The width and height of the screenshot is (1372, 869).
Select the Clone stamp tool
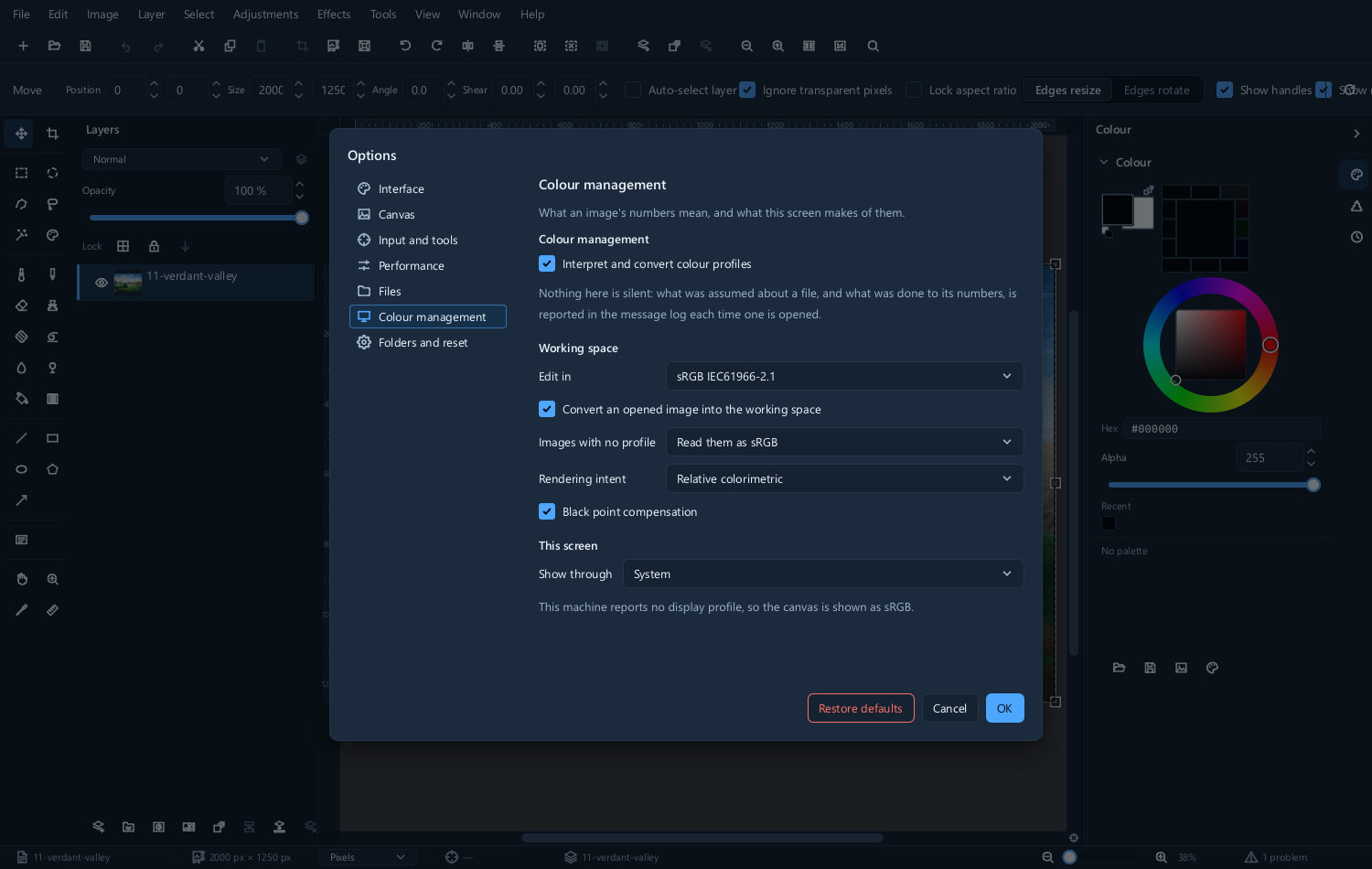(x=53, y=306)
